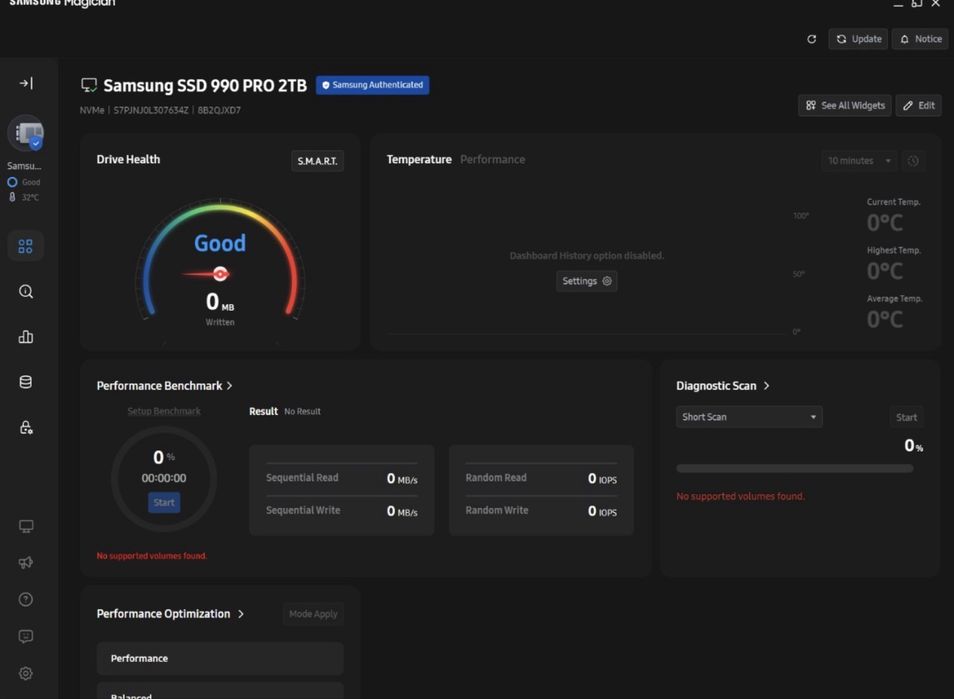
Task: Click the history clock icon beside time dropdown
Action: (x=913, y=161)
